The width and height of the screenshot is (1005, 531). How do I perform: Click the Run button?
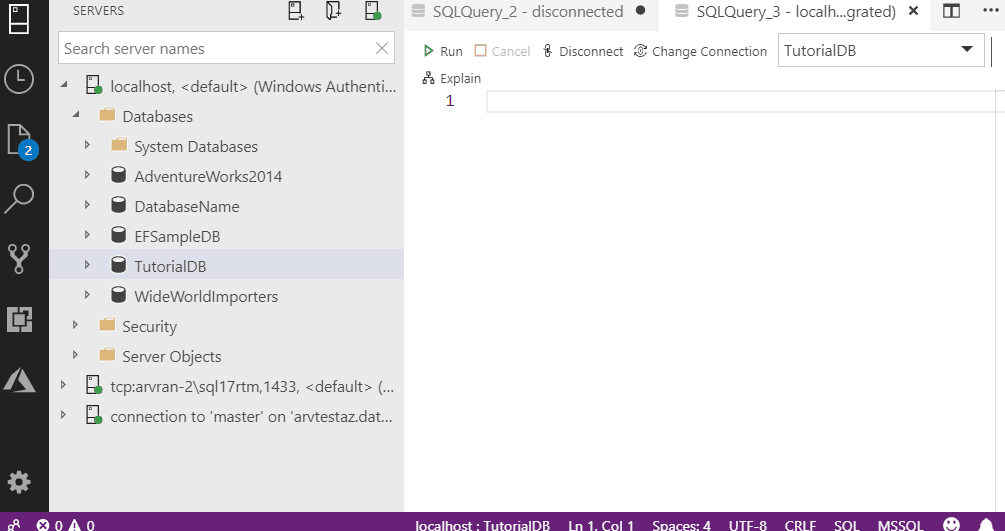442,51
